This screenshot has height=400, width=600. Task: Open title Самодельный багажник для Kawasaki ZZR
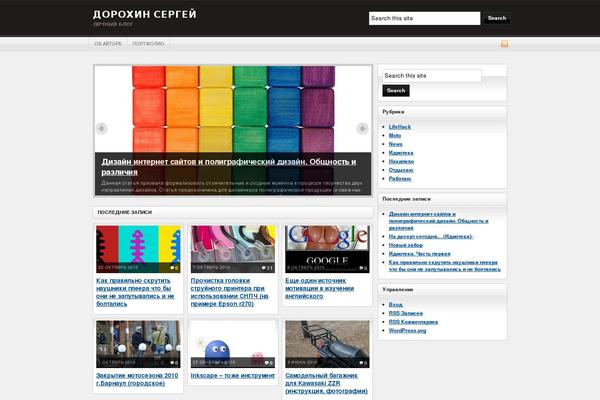(326, 383)
